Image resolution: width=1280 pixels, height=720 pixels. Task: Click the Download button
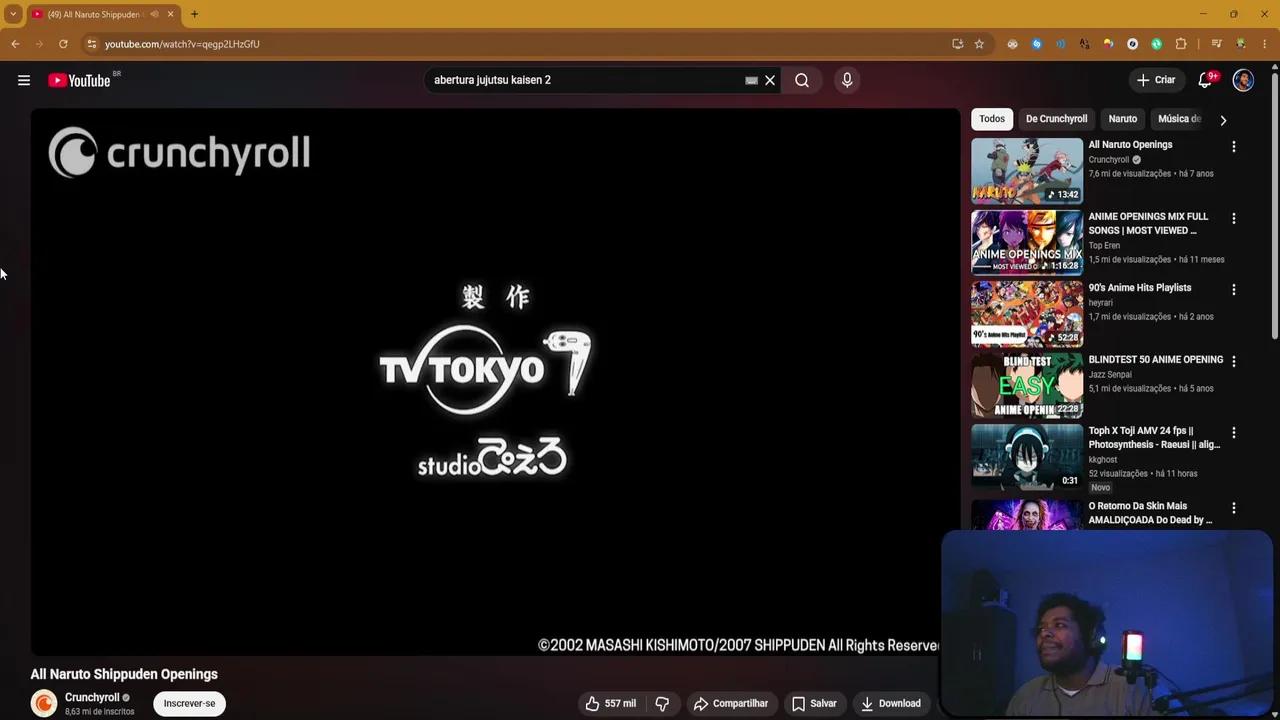click(891, 704)
